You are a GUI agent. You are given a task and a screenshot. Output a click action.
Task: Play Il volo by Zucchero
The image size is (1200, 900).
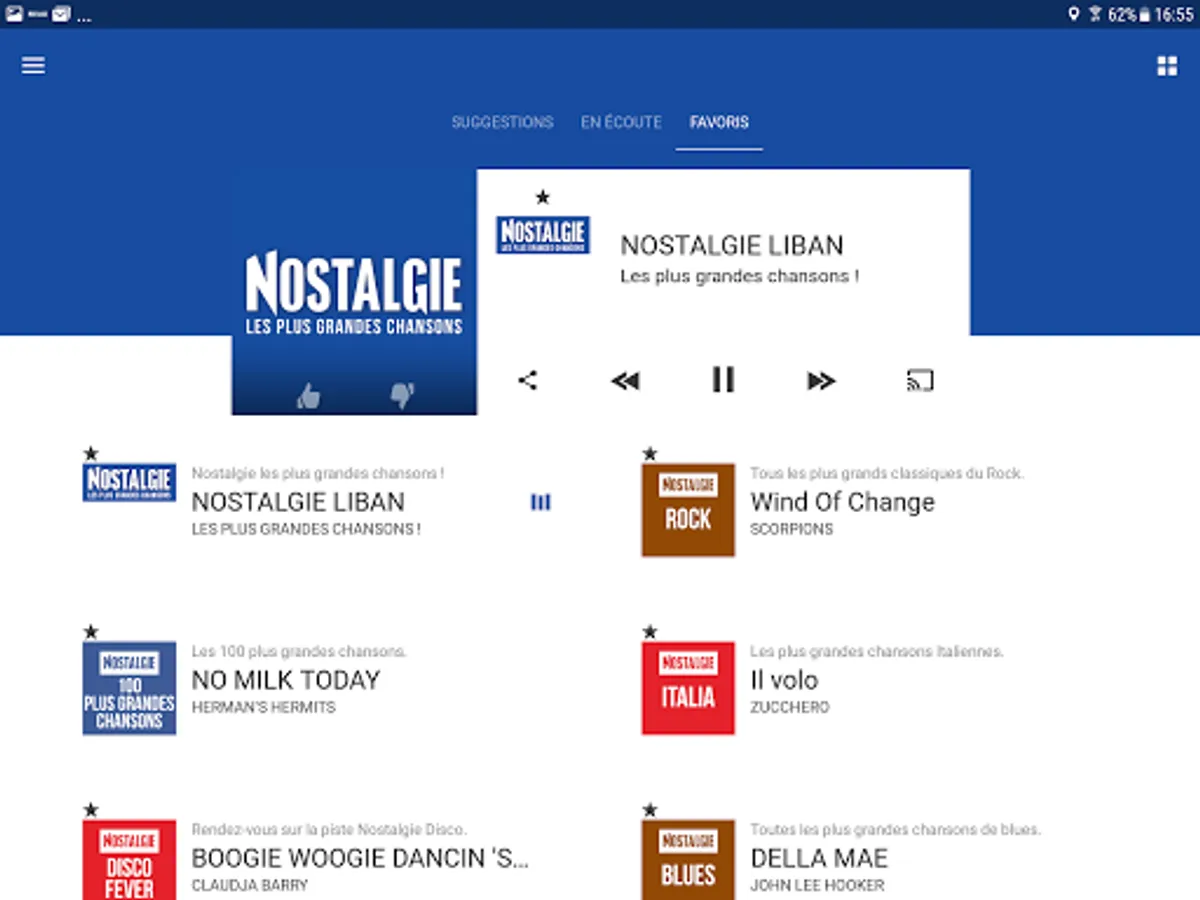click(784, 680)
